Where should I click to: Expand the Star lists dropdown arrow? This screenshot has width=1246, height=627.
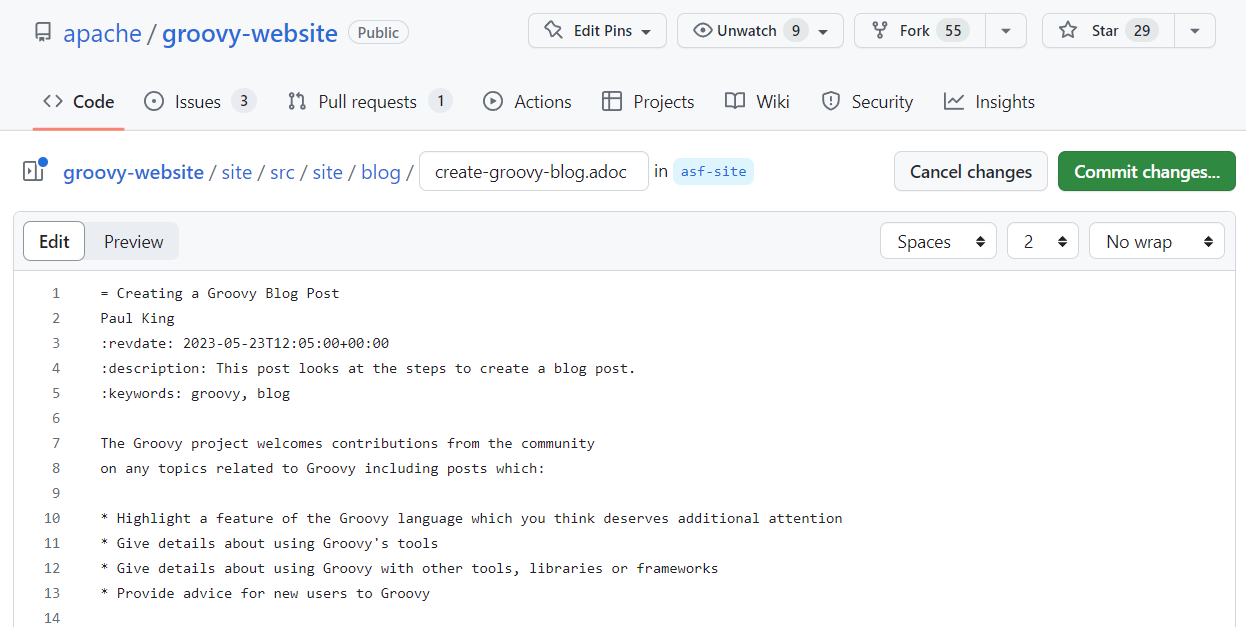point(1194,31)
